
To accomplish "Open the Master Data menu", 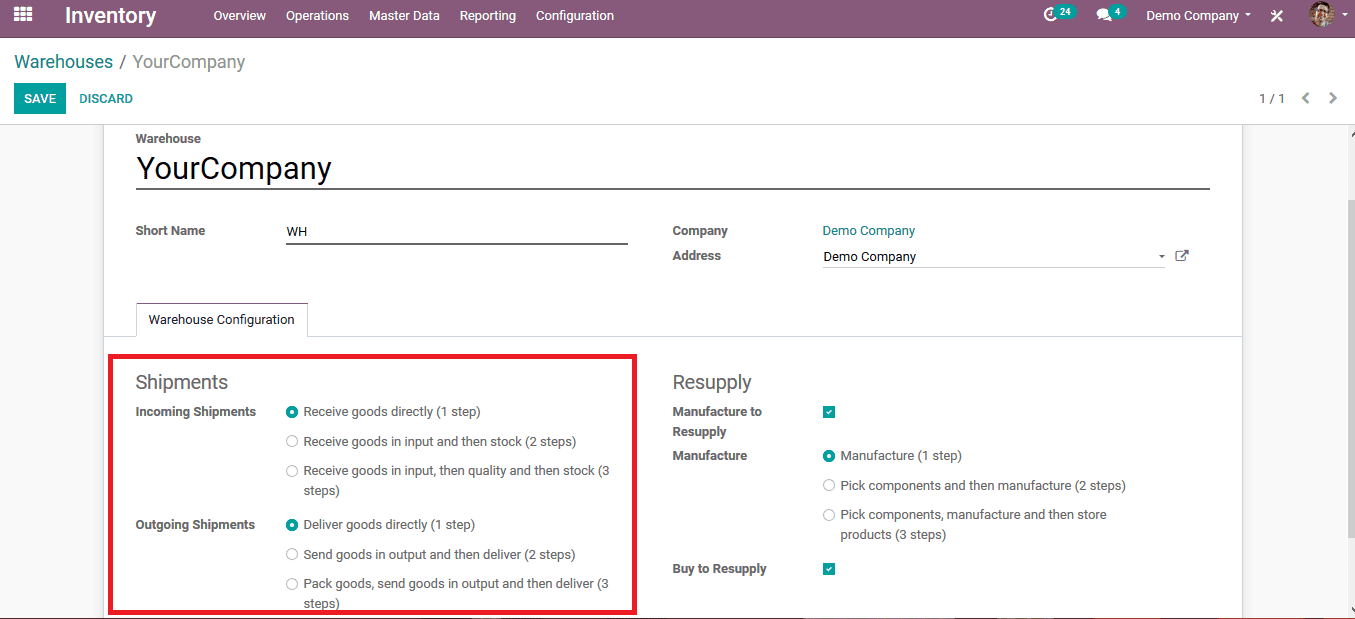I will [x=404, y=16].
